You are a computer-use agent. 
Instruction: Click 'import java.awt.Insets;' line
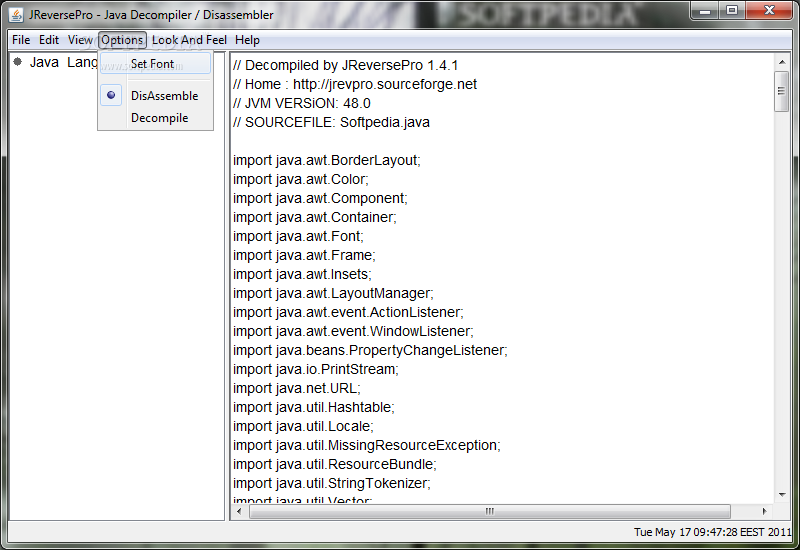click(x=302, y=274)
